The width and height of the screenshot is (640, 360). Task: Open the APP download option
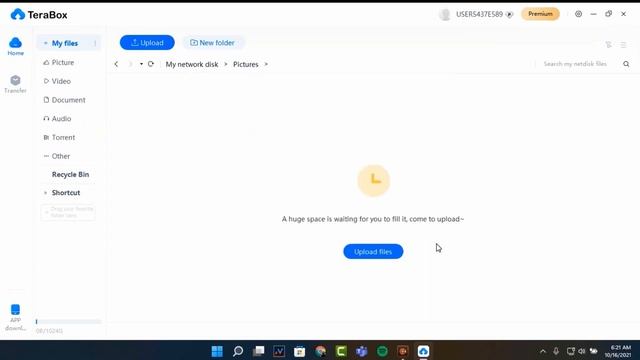click(16, 317)
